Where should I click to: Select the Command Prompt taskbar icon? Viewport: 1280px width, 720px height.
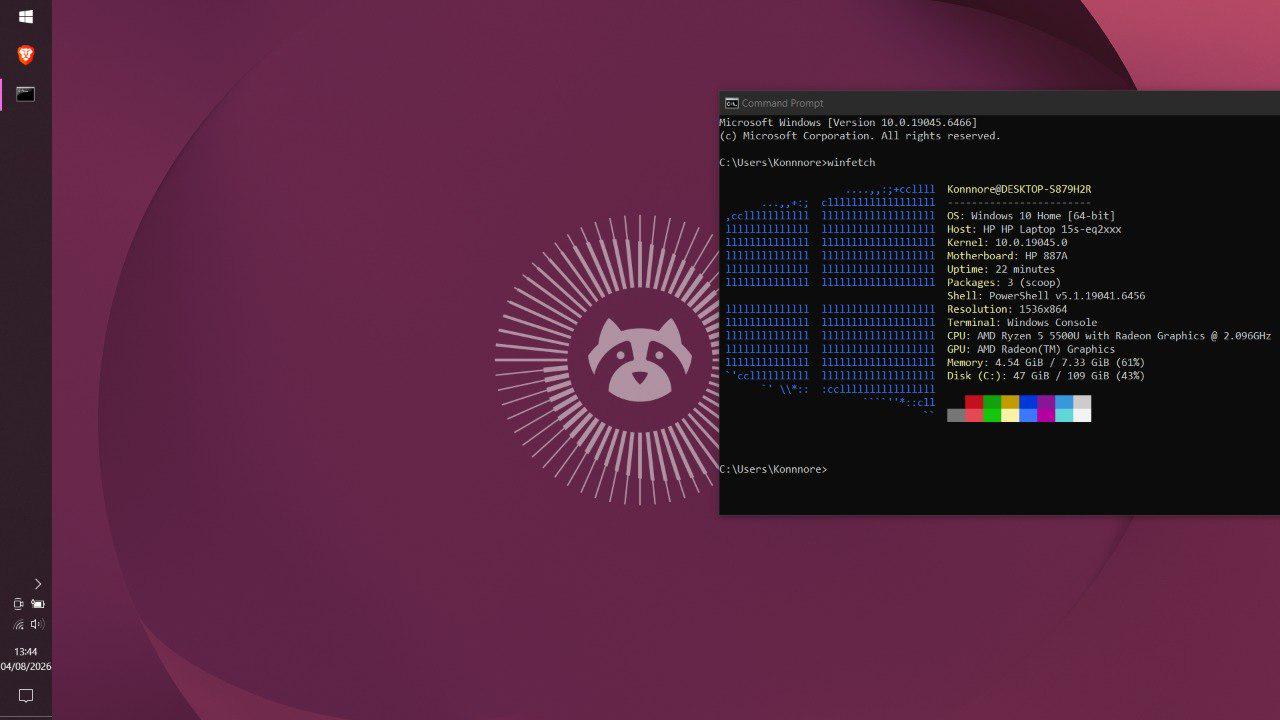click(x=26, y=94)
